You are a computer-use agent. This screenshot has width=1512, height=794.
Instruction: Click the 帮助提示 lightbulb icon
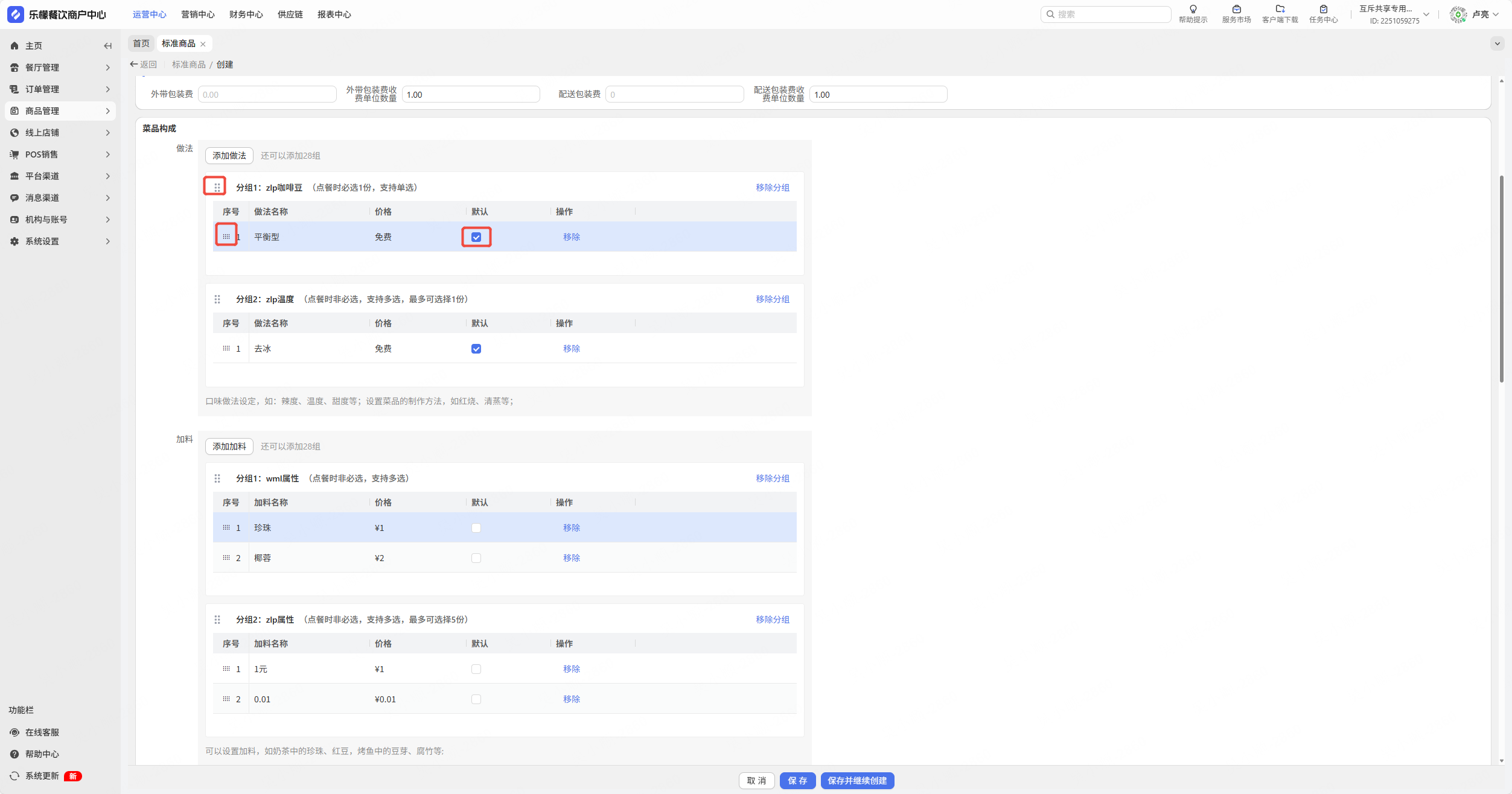pos(1193,9)
